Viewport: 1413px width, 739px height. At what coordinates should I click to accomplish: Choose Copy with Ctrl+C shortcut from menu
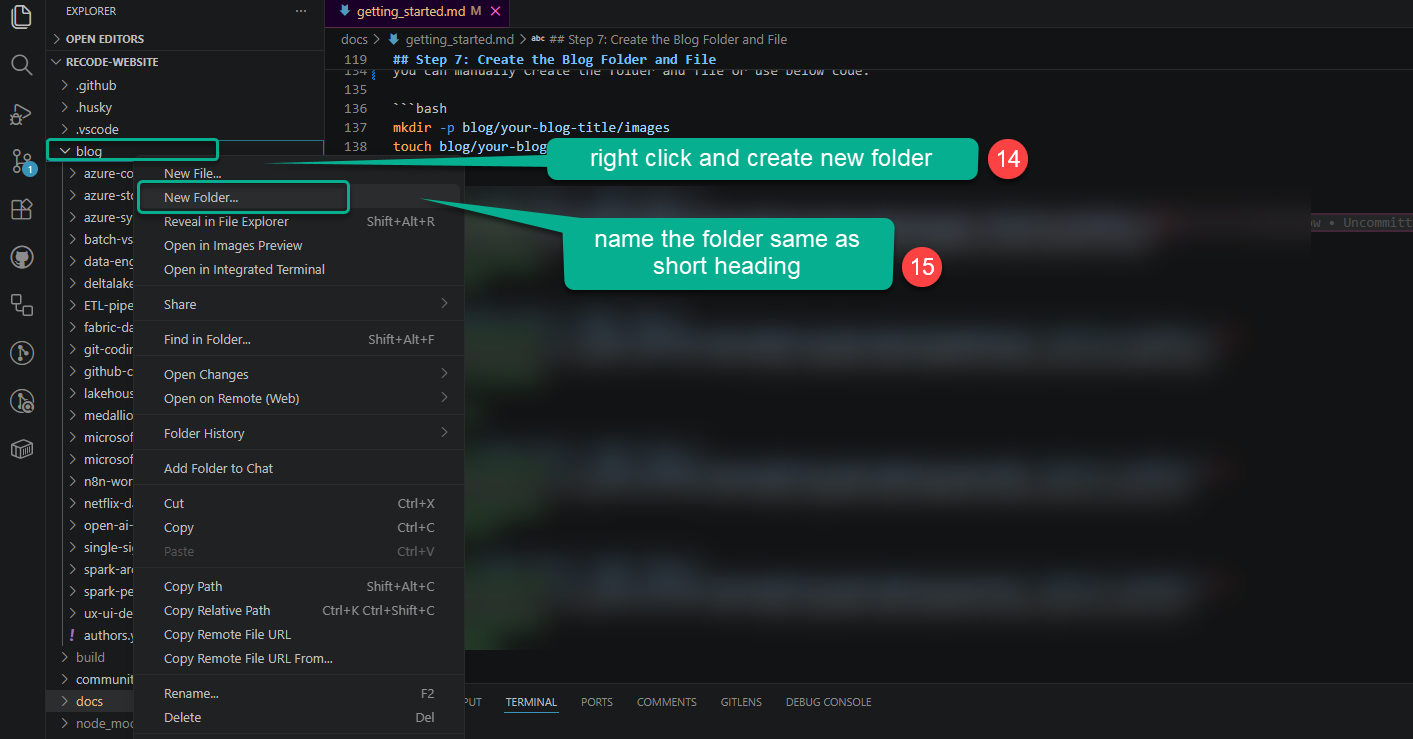[x=299, y=528]
